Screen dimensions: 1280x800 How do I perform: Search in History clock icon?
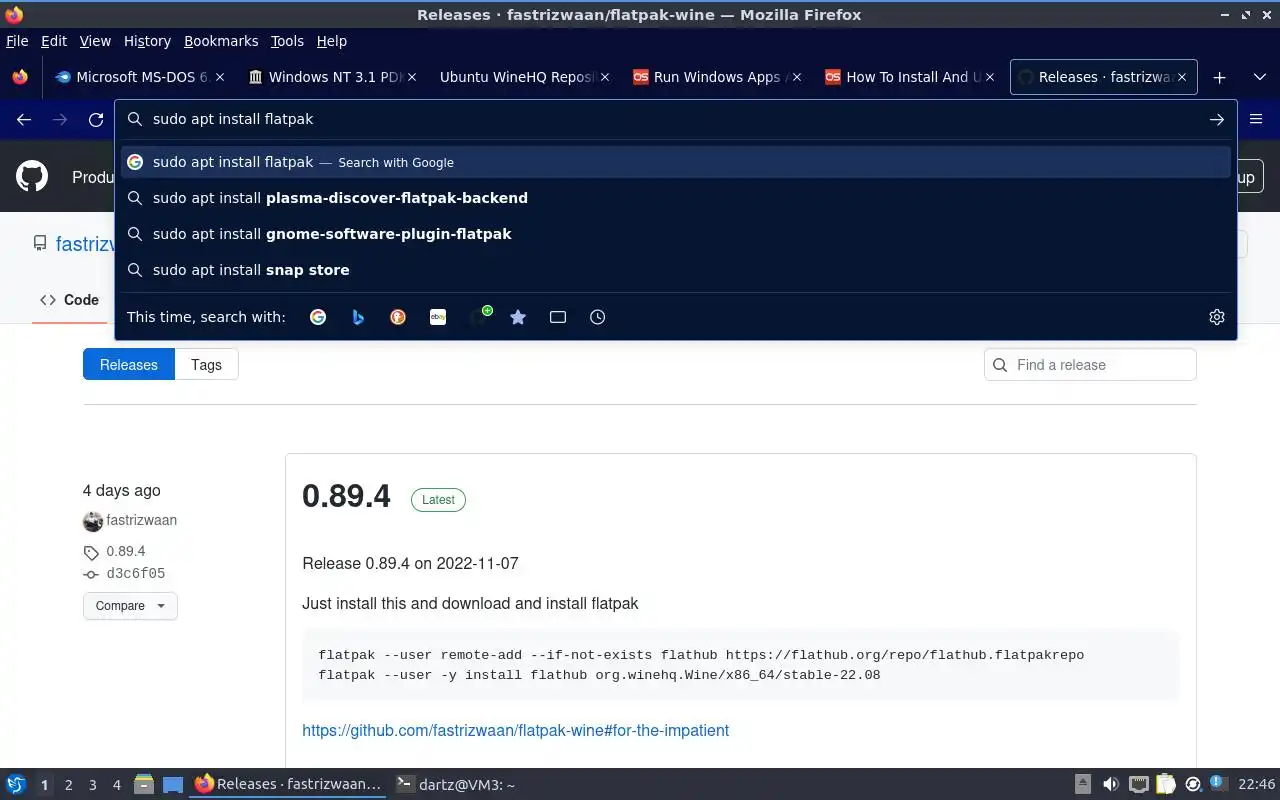click(x=598, y=317)
